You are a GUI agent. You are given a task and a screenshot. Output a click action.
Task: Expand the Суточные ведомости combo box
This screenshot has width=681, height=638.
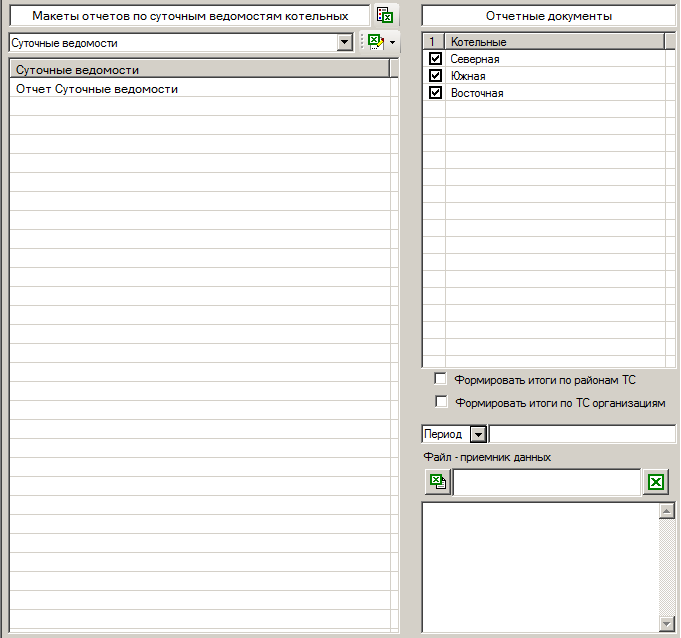(x=345, y=43)
